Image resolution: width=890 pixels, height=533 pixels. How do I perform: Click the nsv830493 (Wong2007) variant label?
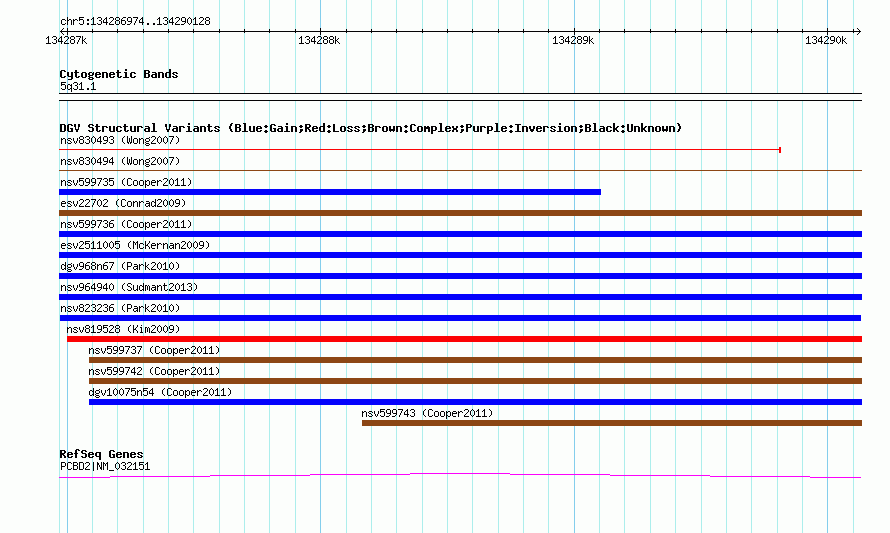[x=120, y=140]
